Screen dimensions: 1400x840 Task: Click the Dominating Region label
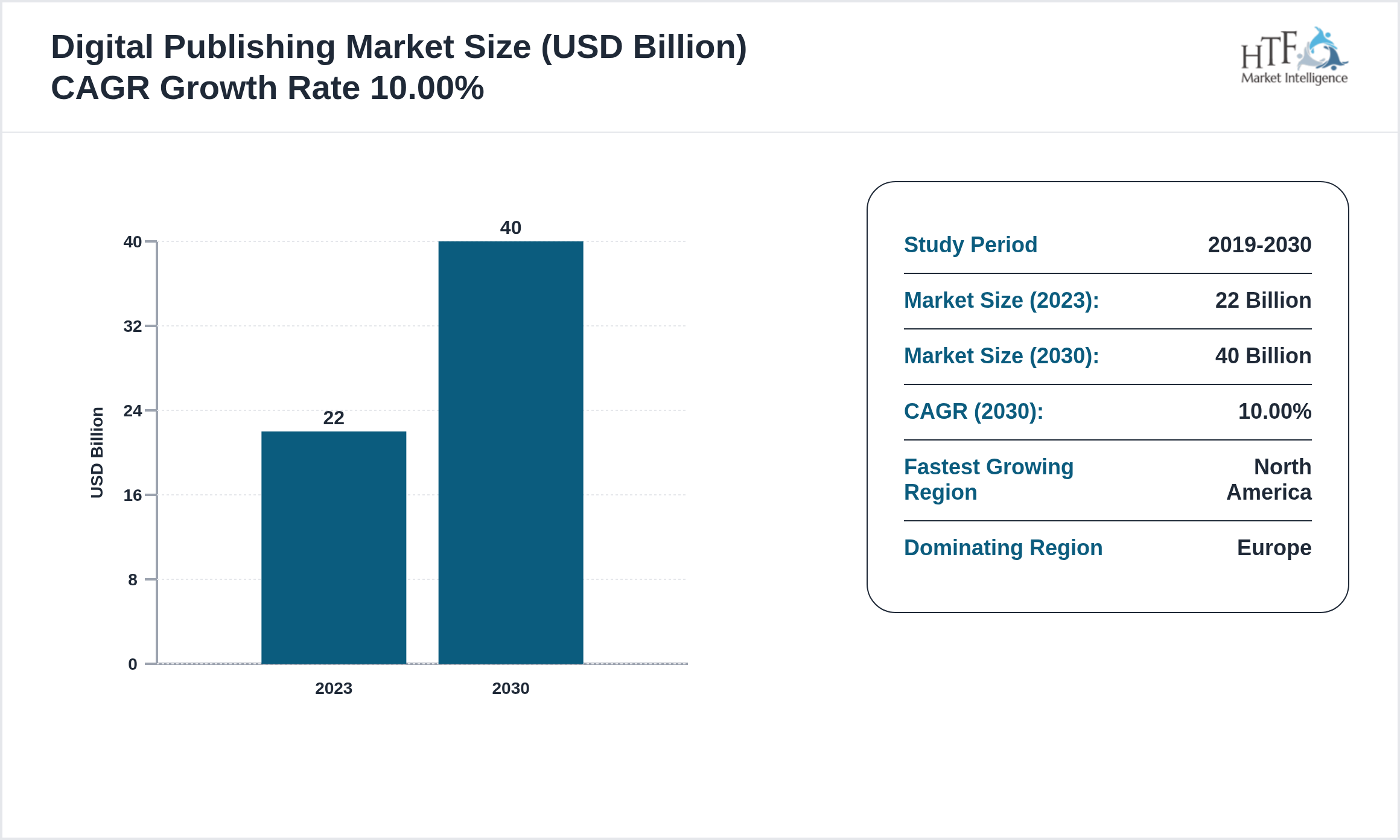click(1003, 548)
